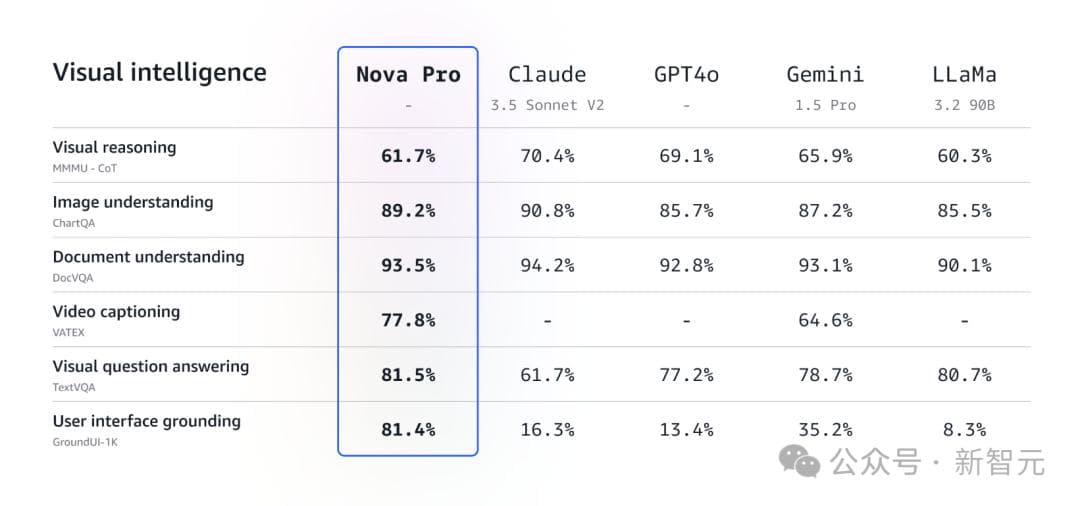The height and width of the screenshot is (506, 1080).
Task: Click the Image understanding row label
Action: point(133,202)
